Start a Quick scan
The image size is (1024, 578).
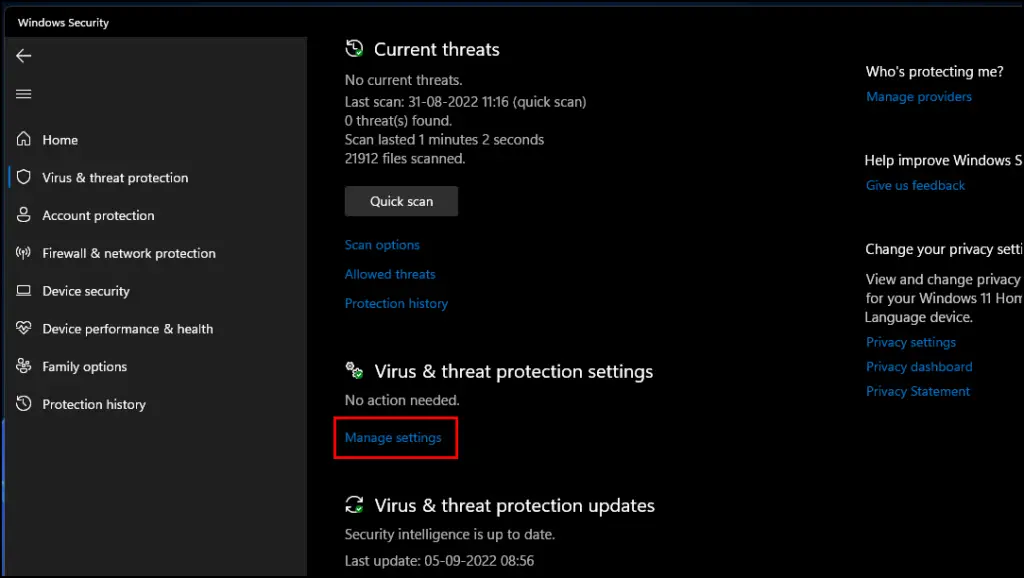(x=401, y=201)
